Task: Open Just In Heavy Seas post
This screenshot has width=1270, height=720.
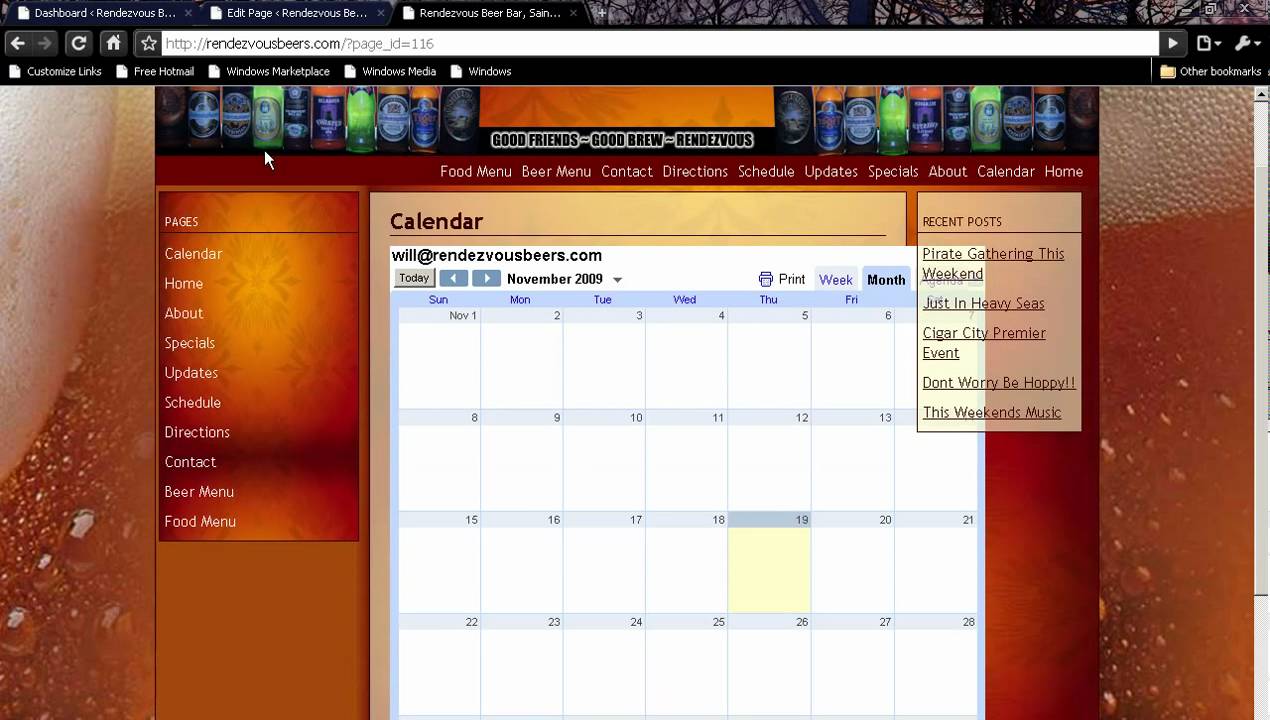Action: tap(983, 303)
